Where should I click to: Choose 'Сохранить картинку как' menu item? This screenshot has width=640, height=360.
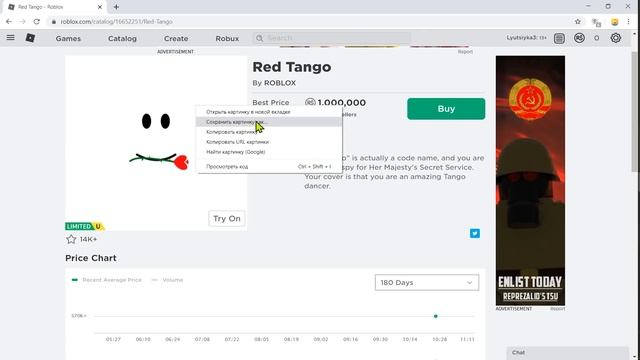pyautogui.click(x=269, y=122)
